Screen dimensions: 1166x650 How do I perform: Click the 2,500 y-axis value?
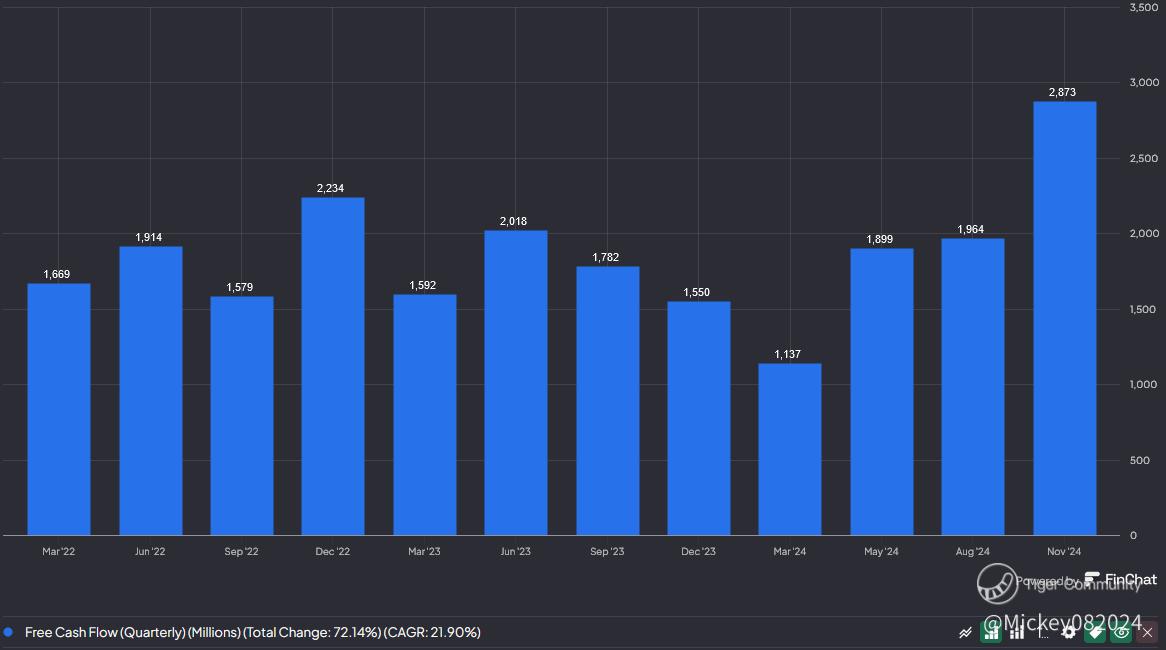click(x=1144, y=158)
